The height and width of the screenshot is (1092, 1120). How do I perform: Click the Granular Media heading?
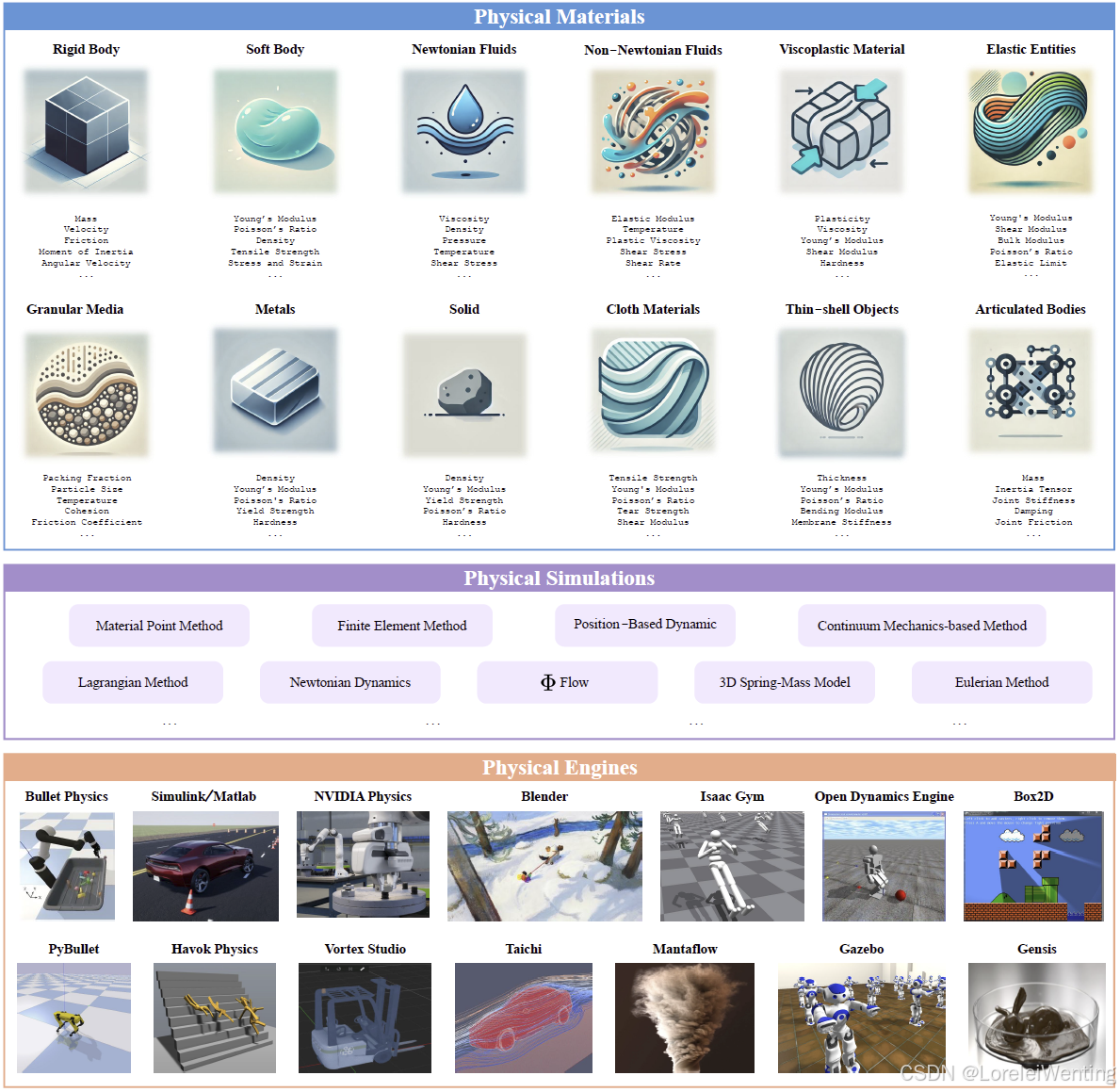tap(75, 309)
